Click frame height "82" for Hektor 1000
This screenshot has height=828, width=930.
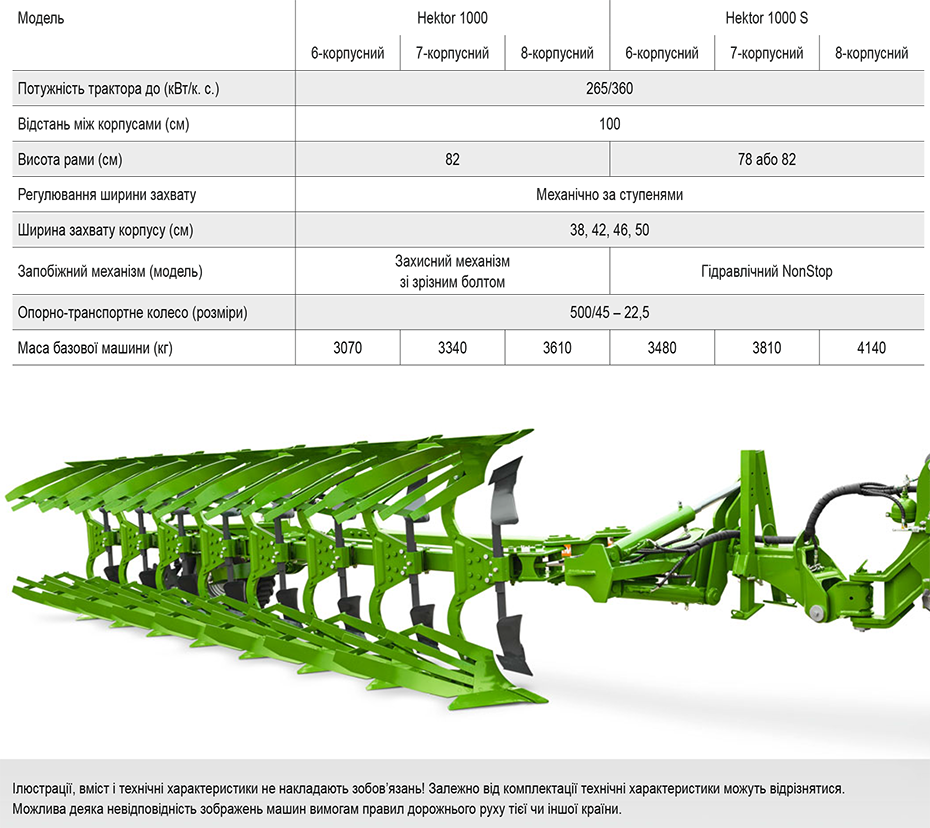click(453, 160)
